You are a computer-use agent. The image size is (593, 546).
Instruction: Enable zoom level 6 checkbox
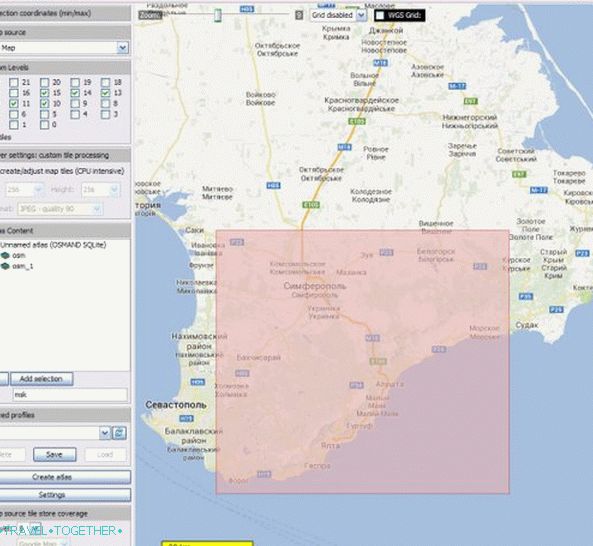[14, 114]
